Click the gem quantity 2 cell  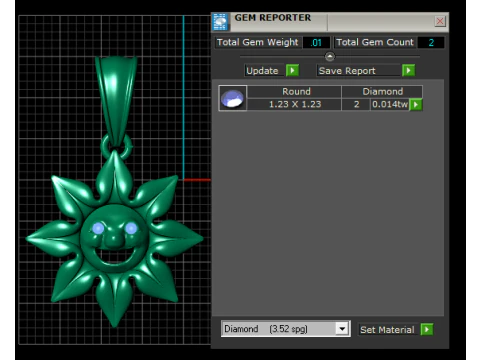click(356, 104)
